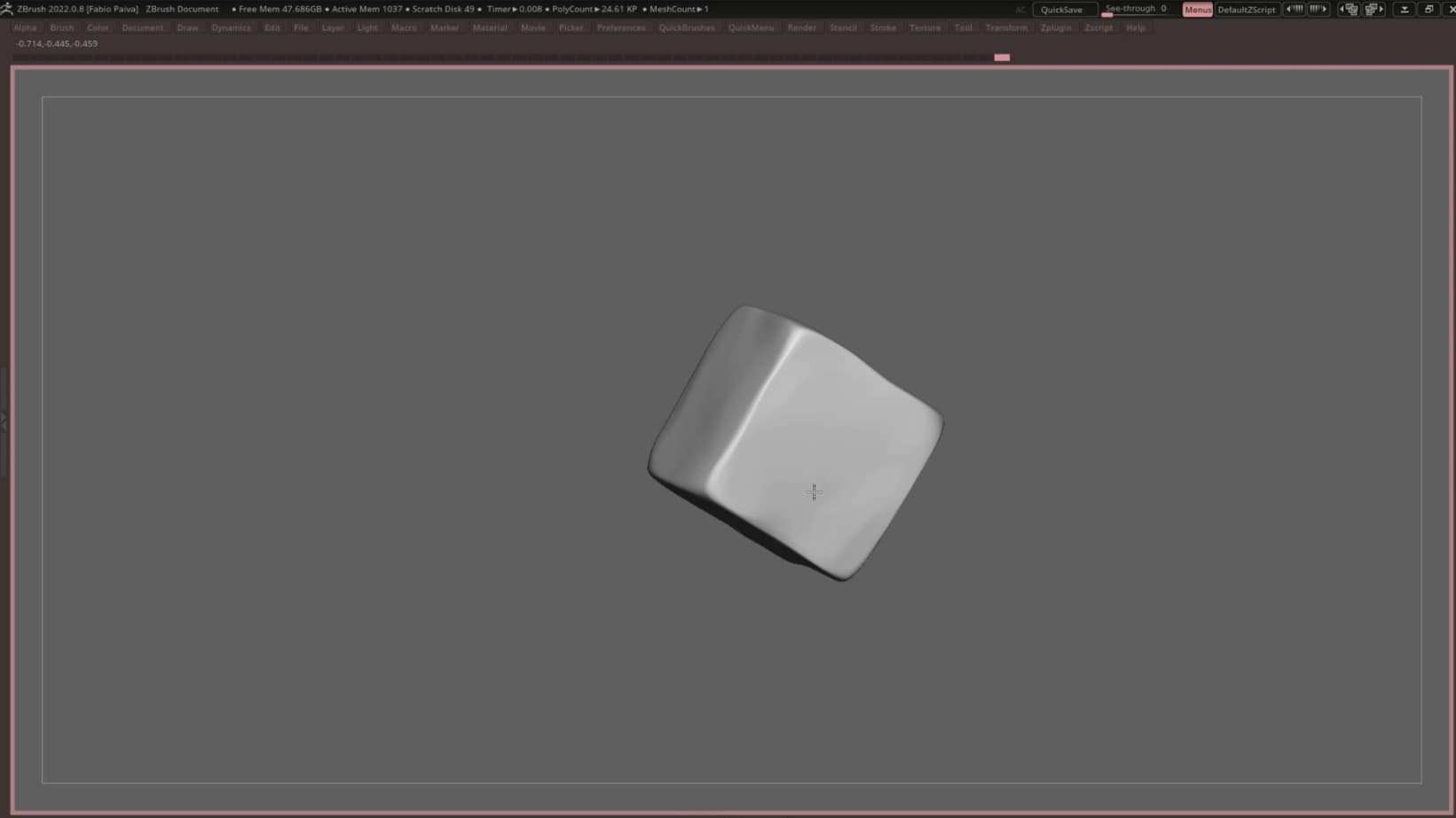Open the Zplugin menu
This screenshot has height=818, width=1456.
[x=1056, y=28]
